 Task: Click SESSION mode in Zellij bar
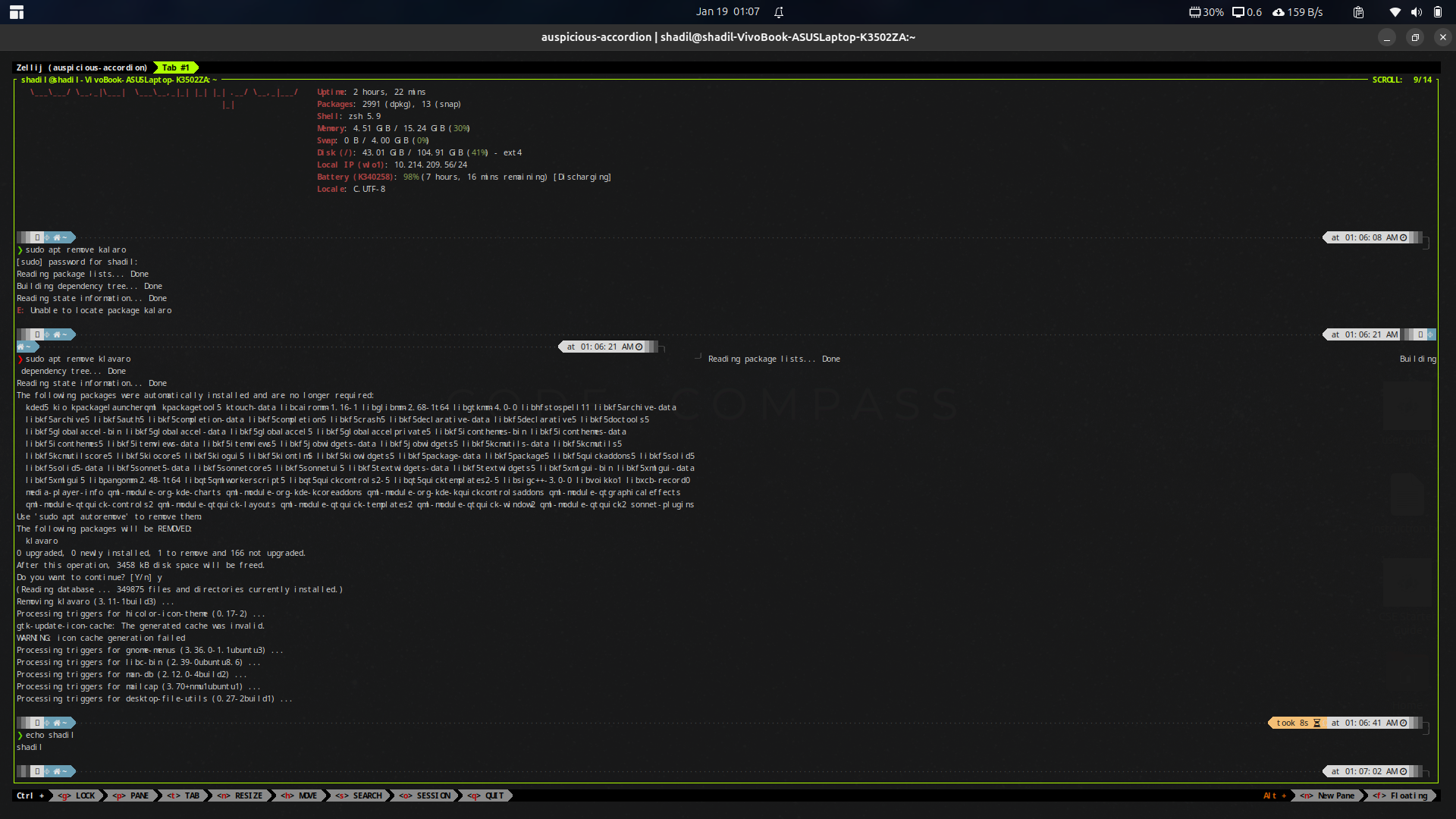[425, 795]
